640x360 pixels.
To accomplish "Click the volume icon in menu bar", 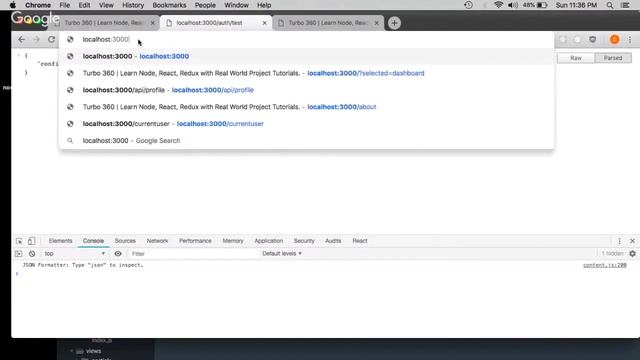I will (513, 5).
